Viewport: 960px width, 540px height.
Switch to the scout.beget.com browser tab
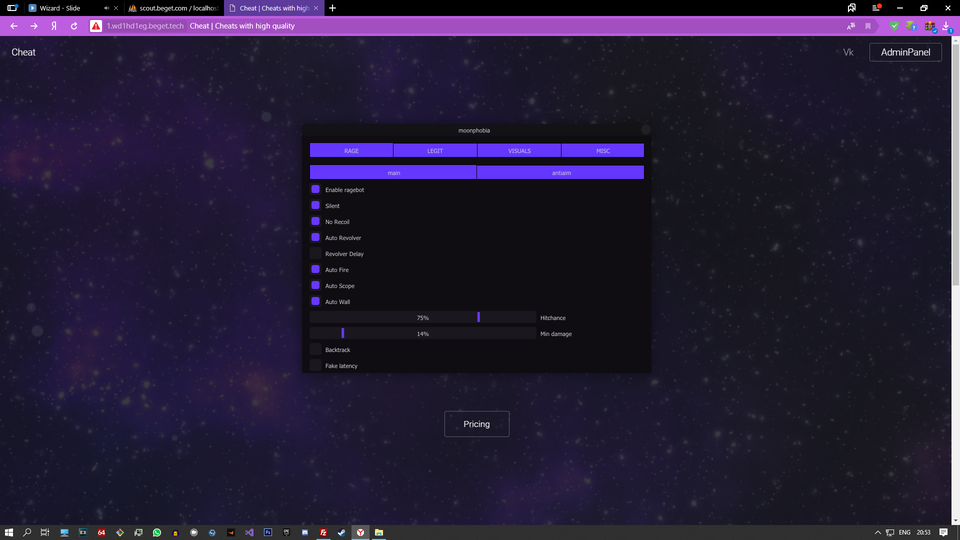(x=170, y=8)
